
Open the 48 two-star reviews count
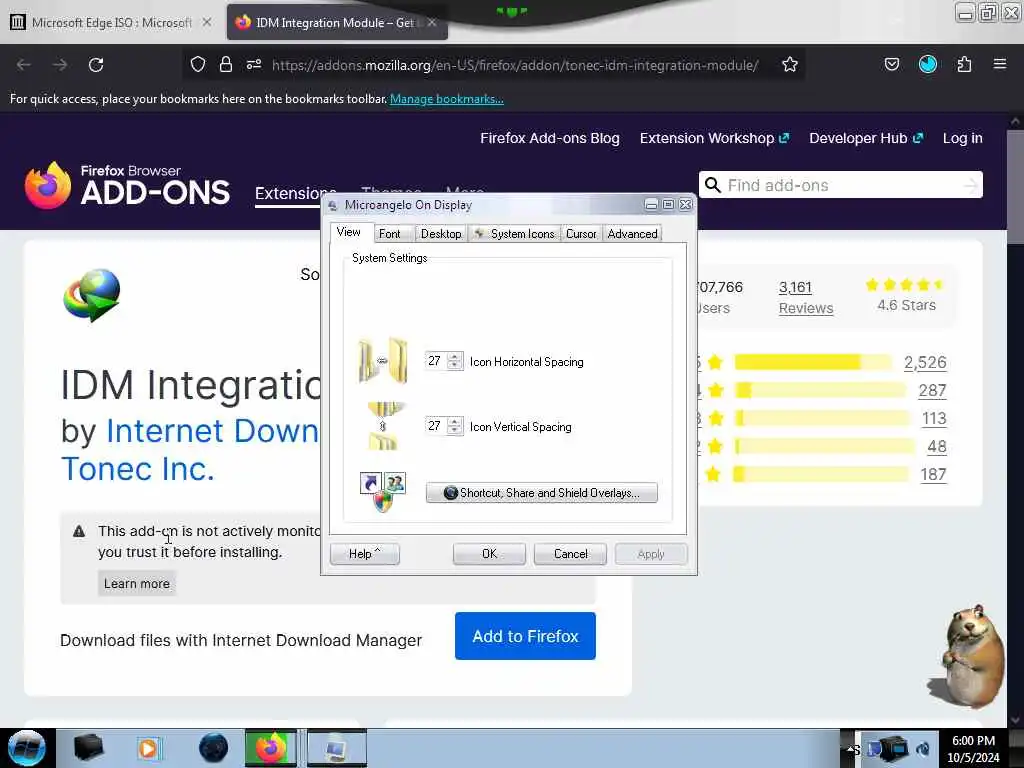936,447
